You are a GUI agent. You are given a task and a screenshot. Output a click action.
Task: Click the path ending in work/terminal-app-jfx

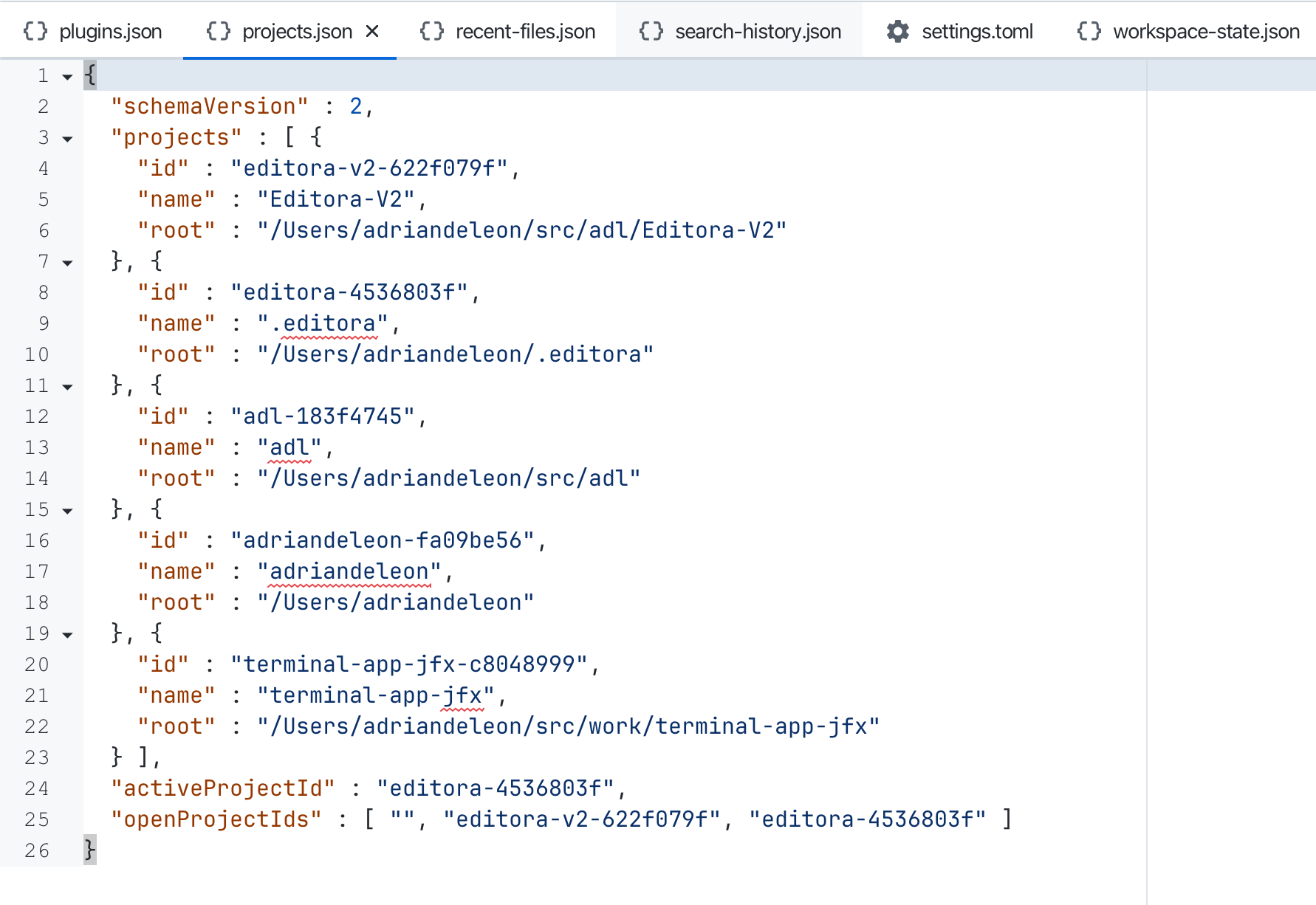[569, 726]
